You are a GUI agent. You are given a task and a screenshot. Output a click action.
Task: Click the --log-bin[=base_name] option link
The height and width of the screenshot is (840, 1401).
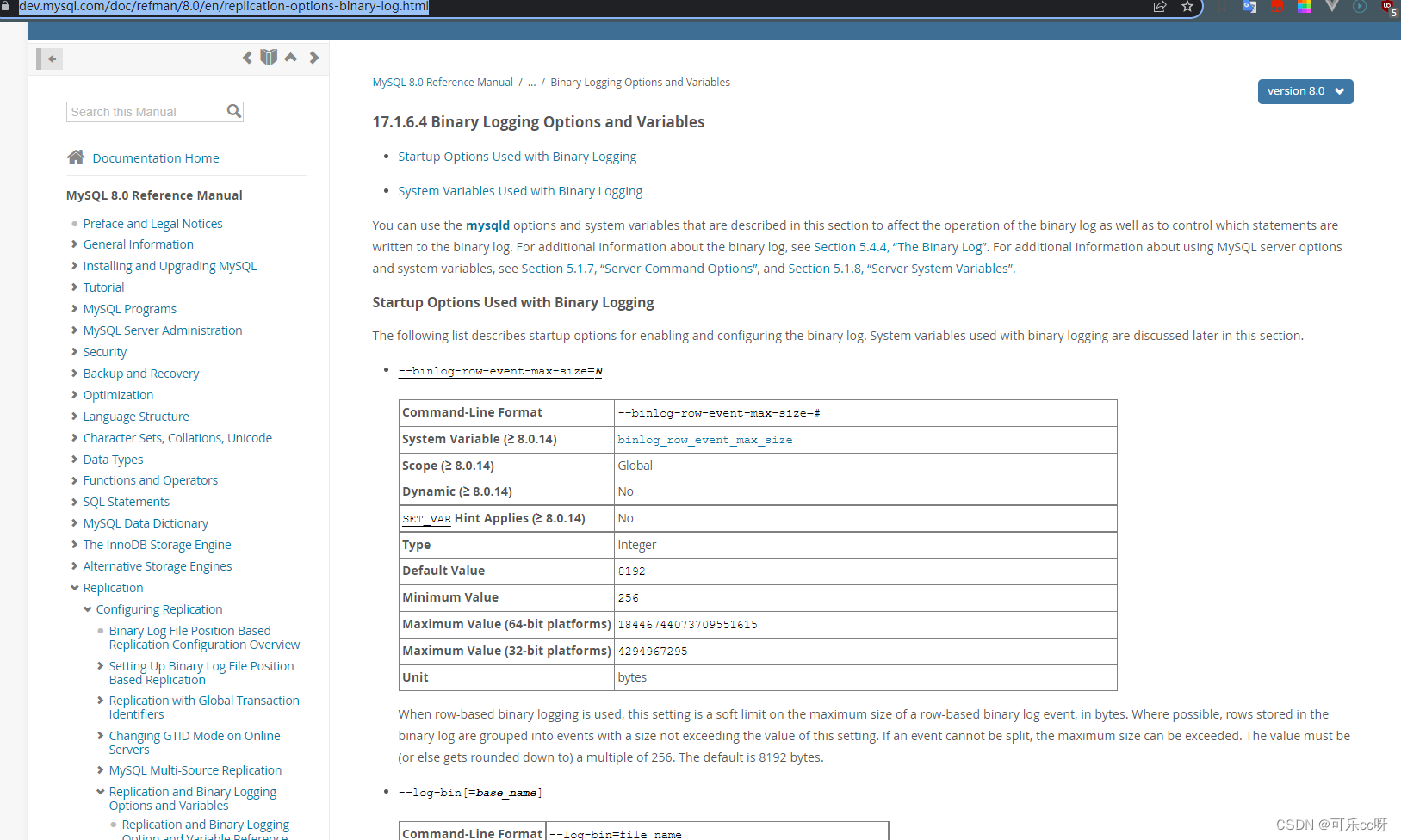(x=470, y=793)
